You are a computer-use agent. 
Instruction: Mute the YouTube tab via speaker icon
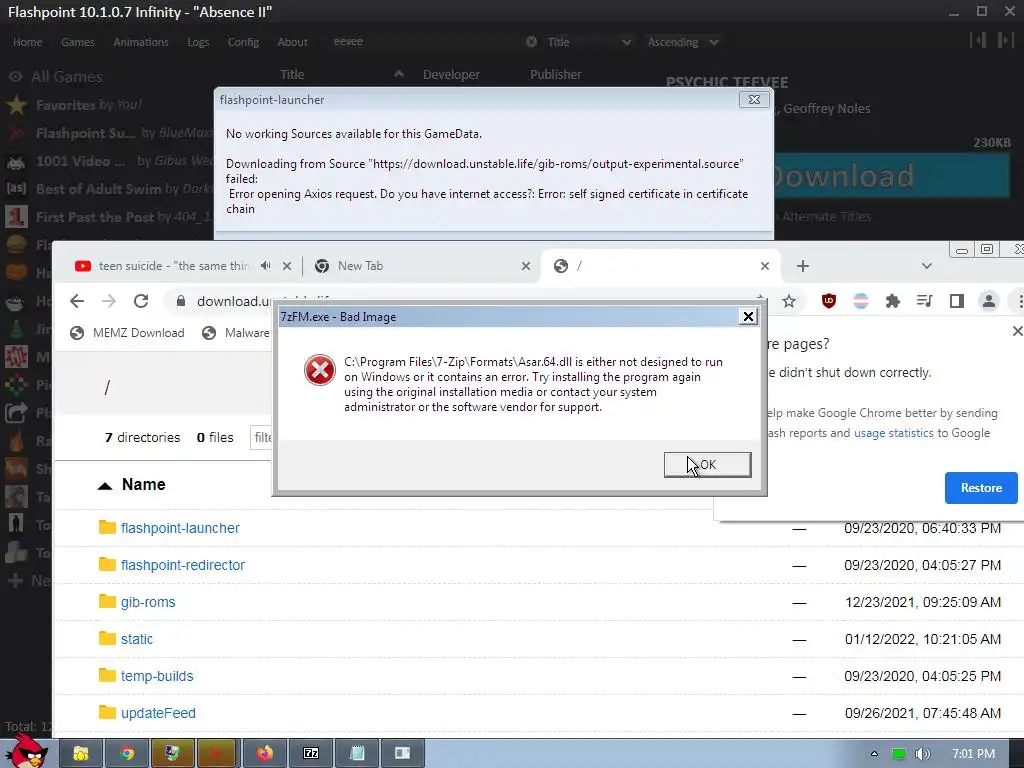tap(265, 266)
